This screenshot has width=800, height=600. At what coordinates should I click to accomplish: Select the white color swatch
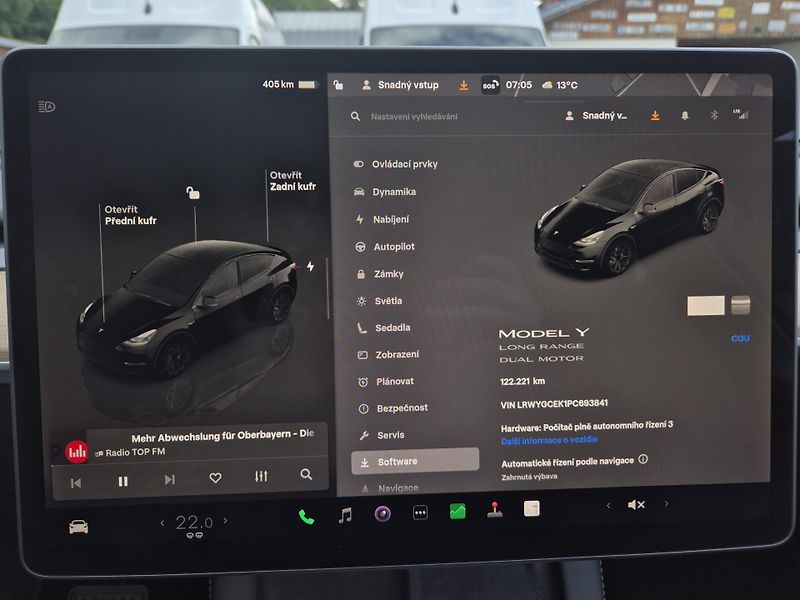click(706, 306)
